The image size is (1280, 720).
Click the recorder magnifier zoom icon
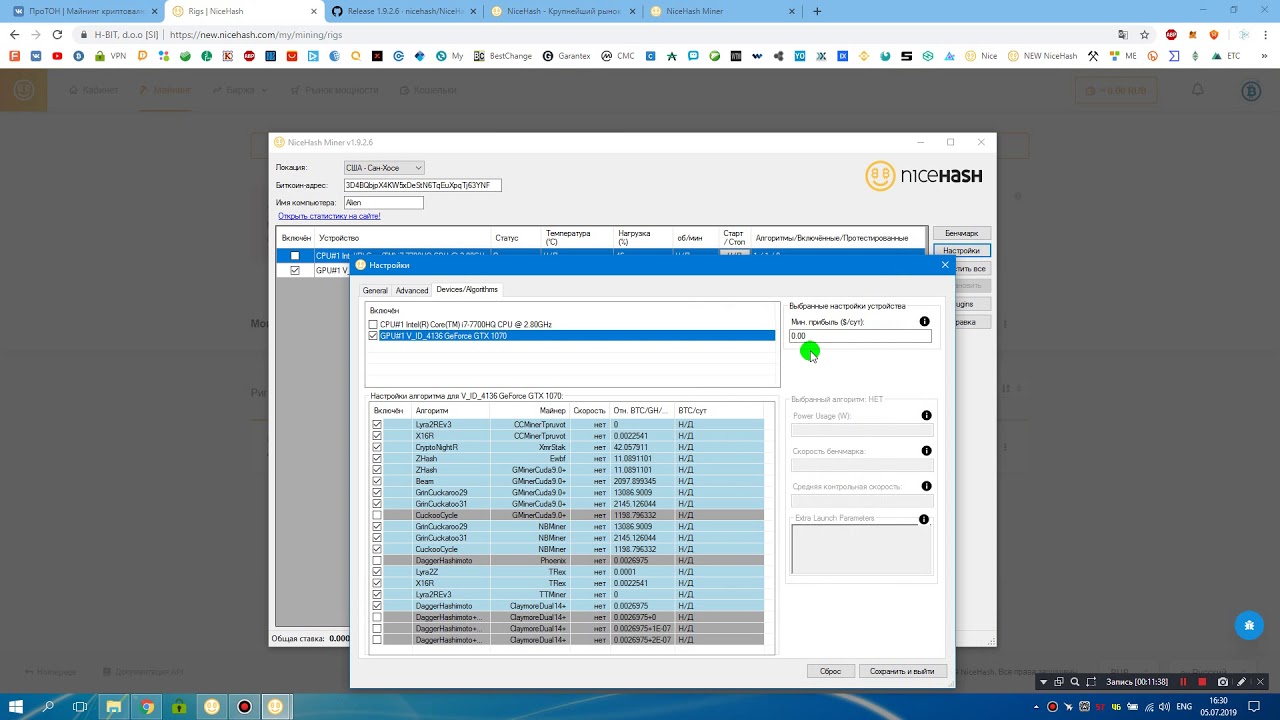point(1075,682)
